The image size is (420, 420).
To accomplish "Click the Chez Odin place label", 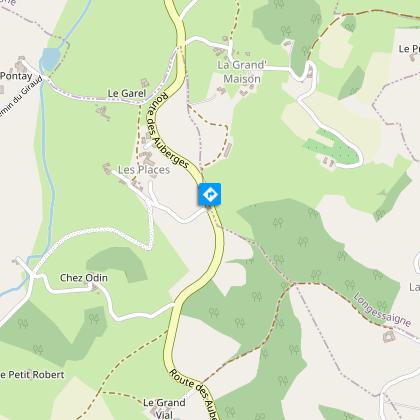I will (x=84, y=278).
